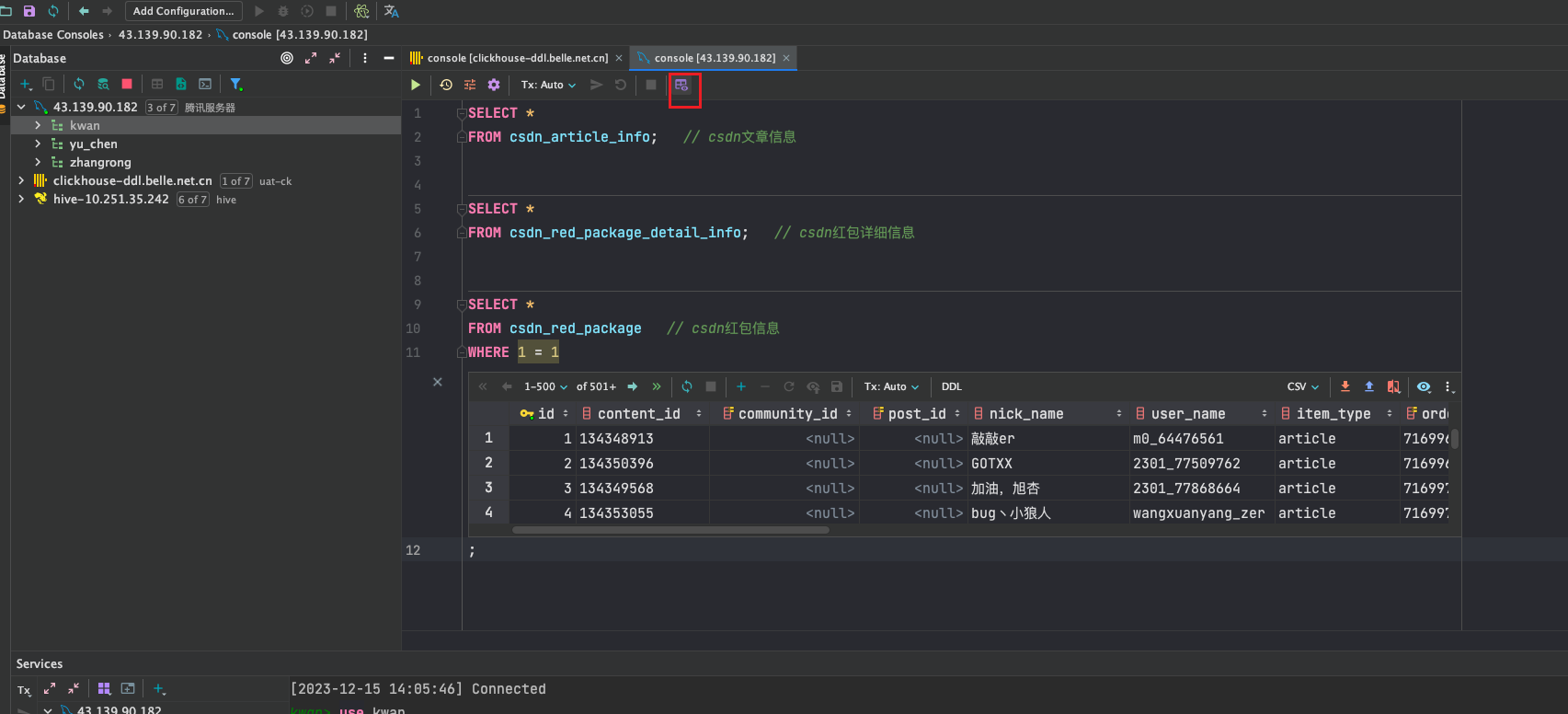Close the in-editor results grid

(x=438, y=382)
